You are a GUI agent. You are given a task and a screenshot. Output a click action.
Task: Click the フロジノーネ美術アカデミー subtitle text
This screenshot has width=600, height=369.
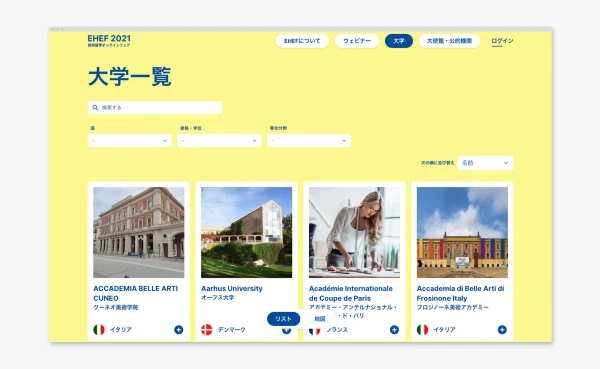tap(453, 307)
